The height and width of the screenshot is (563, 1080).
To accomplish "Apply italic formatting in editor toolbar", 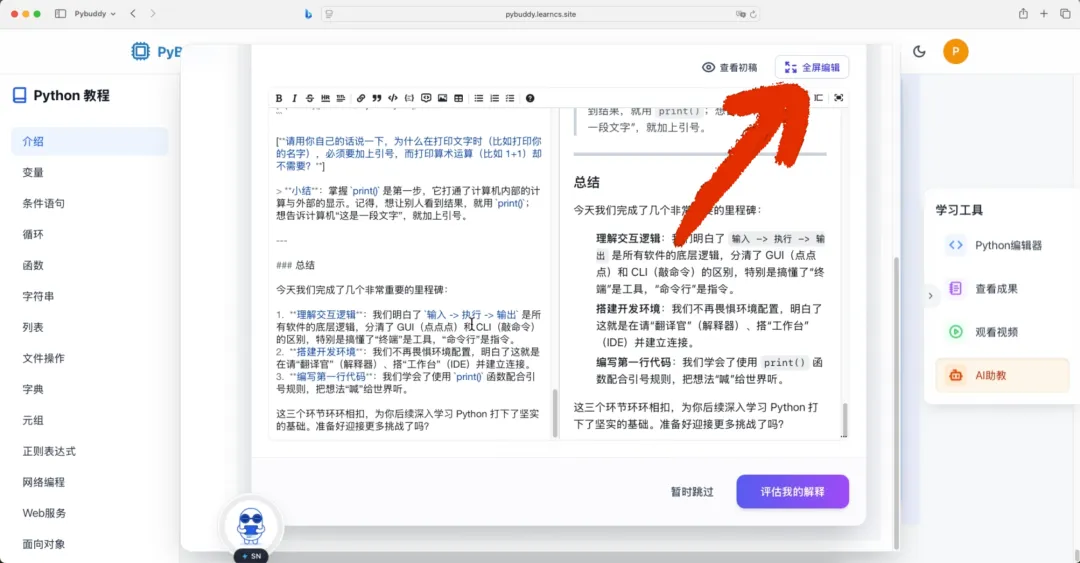I will click(x=294, y=98).
